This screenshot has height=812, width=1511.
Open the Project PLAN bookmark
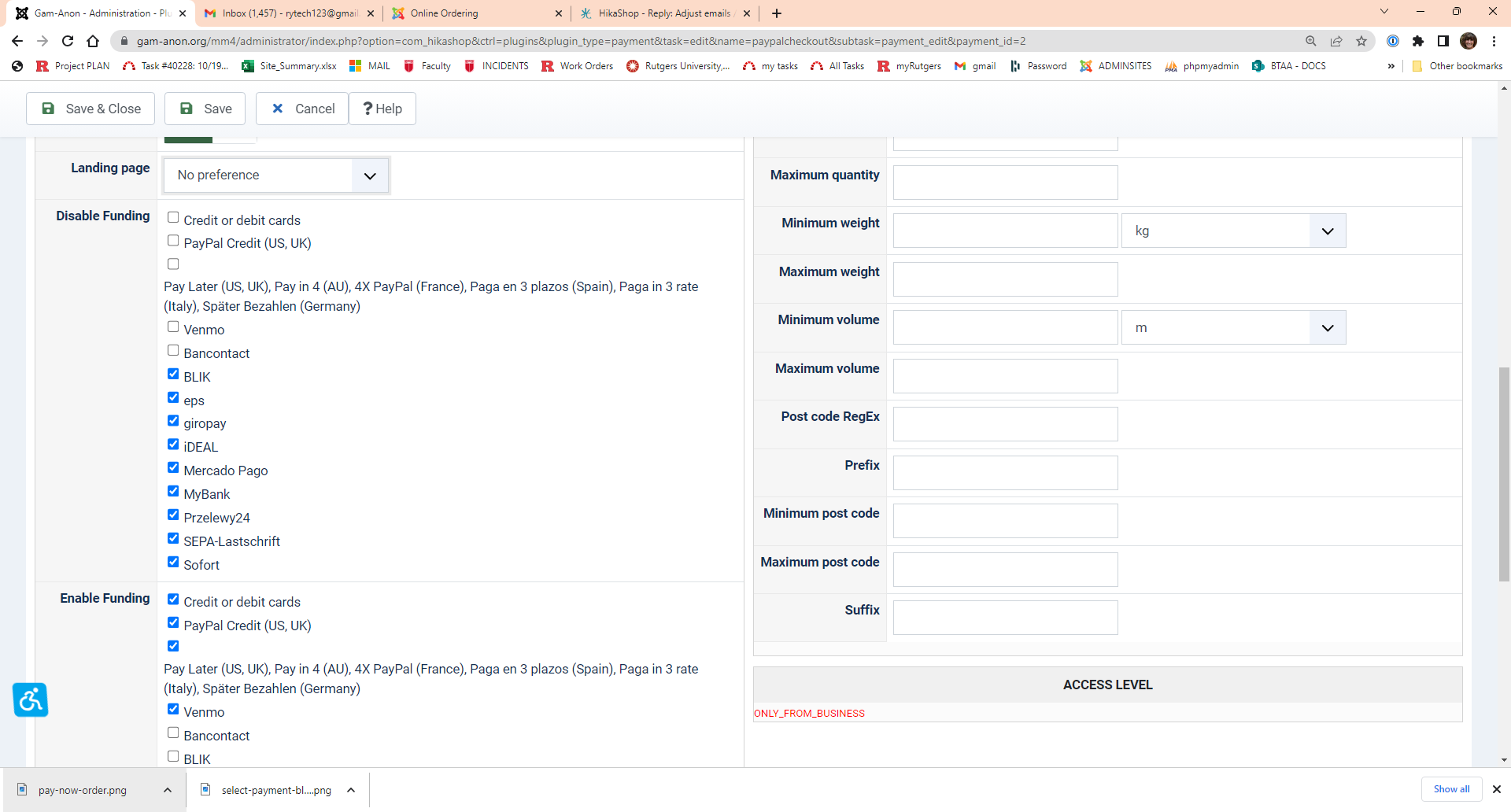[73, 66]
